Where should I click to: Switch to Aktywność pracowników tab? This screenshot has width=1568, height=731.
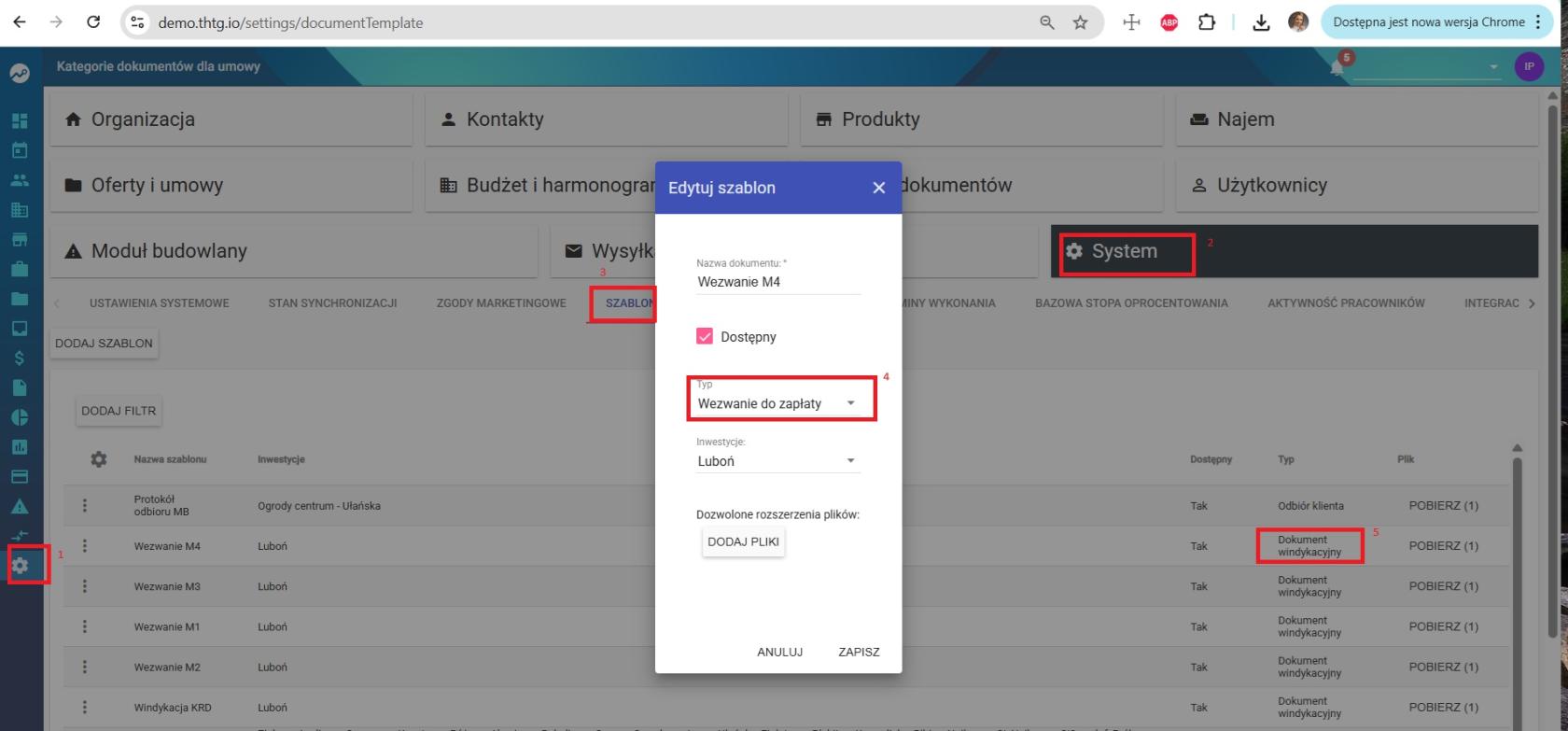point(1346,303)
